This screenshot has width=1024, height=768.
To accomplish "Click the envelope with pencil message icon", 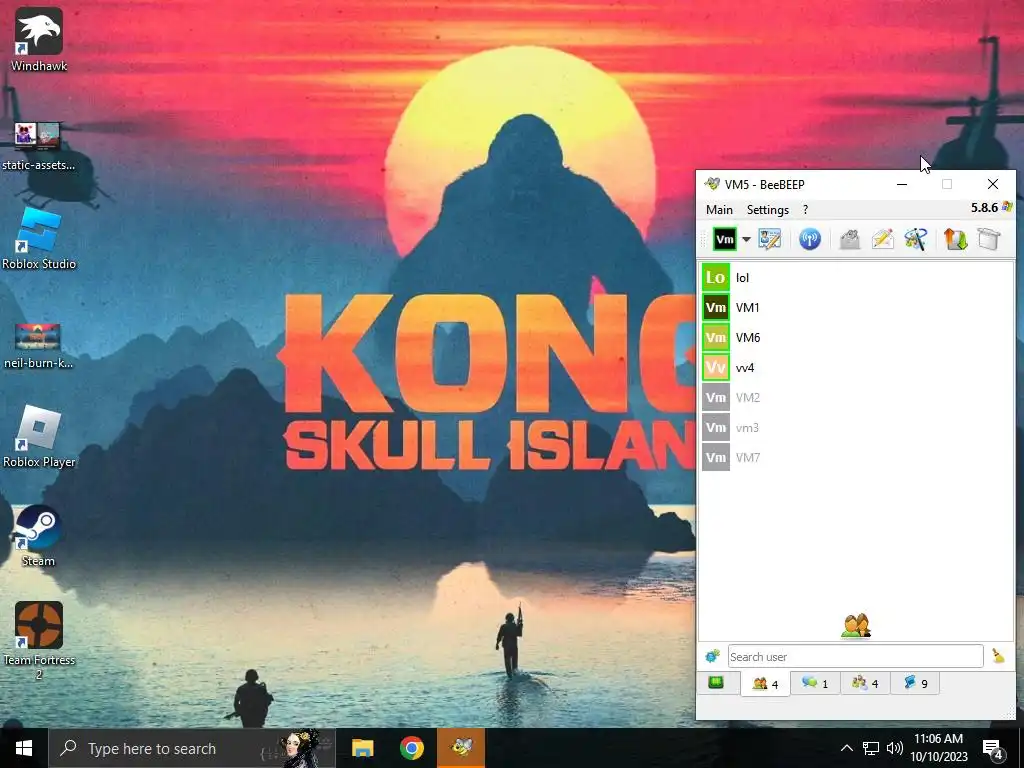I will [882, 239].
